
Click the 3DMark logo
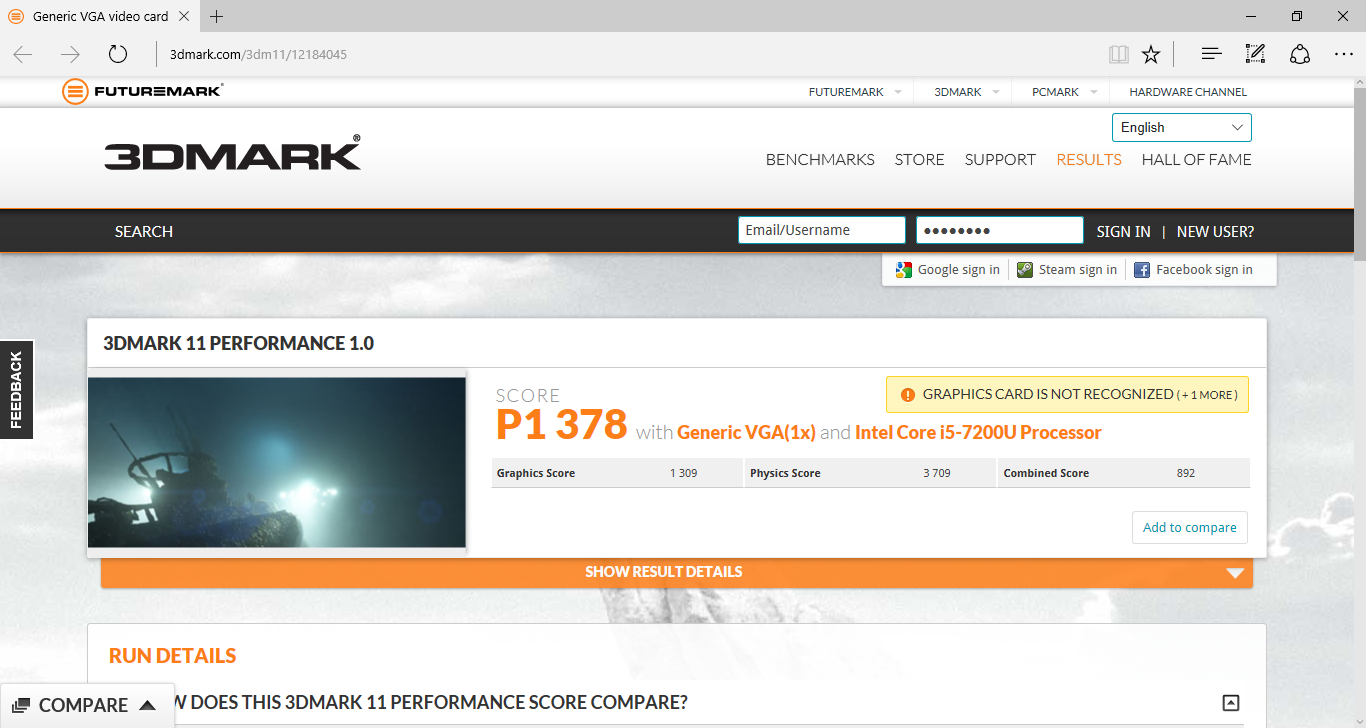pos(232,154)
